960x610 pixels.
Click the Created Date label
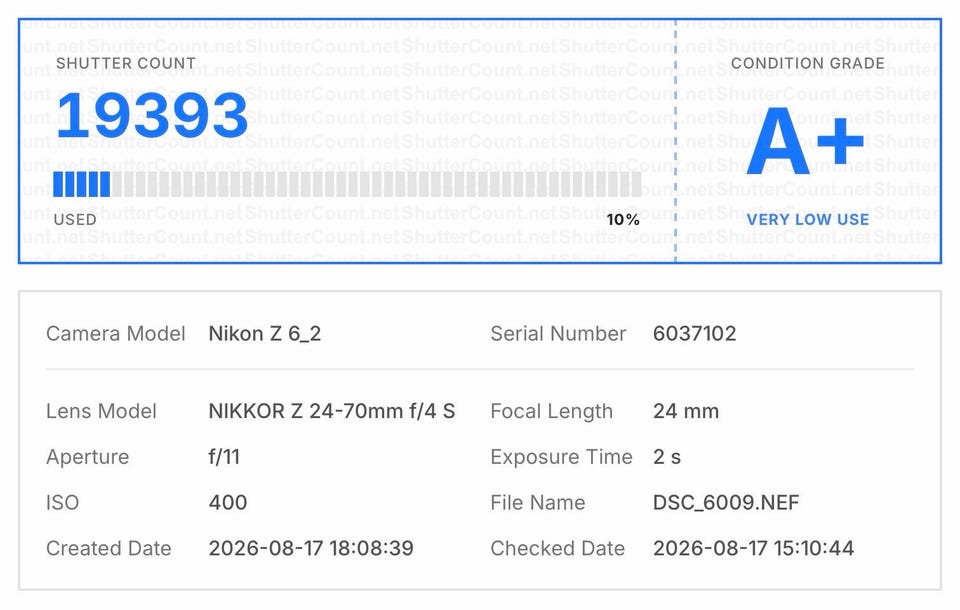109,548
